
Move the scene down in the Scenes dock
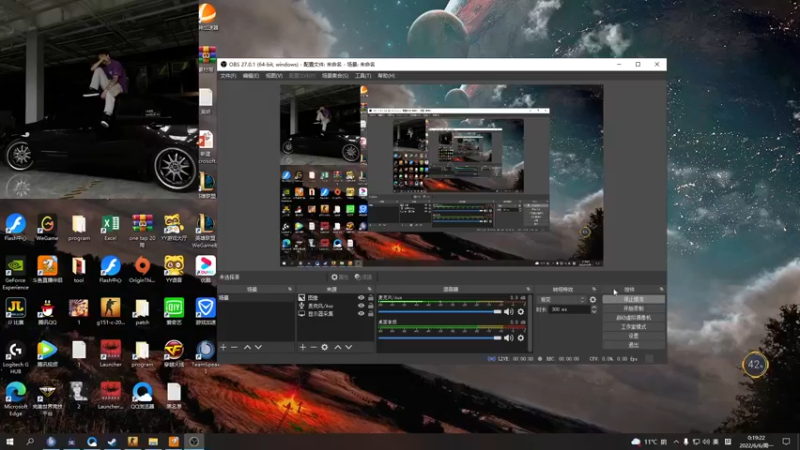point(258,347)
